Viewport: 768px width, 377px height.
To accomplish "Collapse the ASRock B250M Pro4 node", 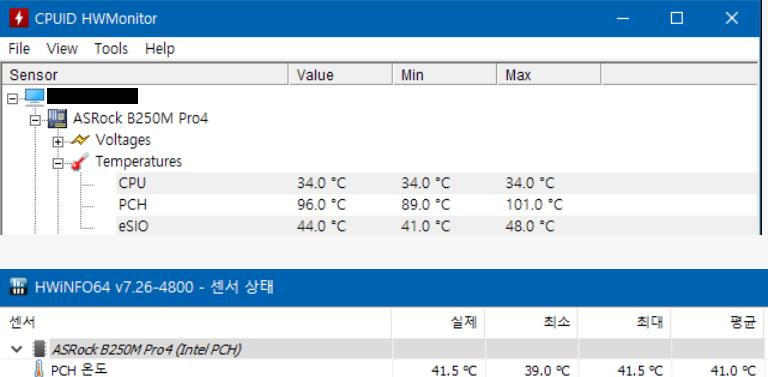I will [35, 120].
